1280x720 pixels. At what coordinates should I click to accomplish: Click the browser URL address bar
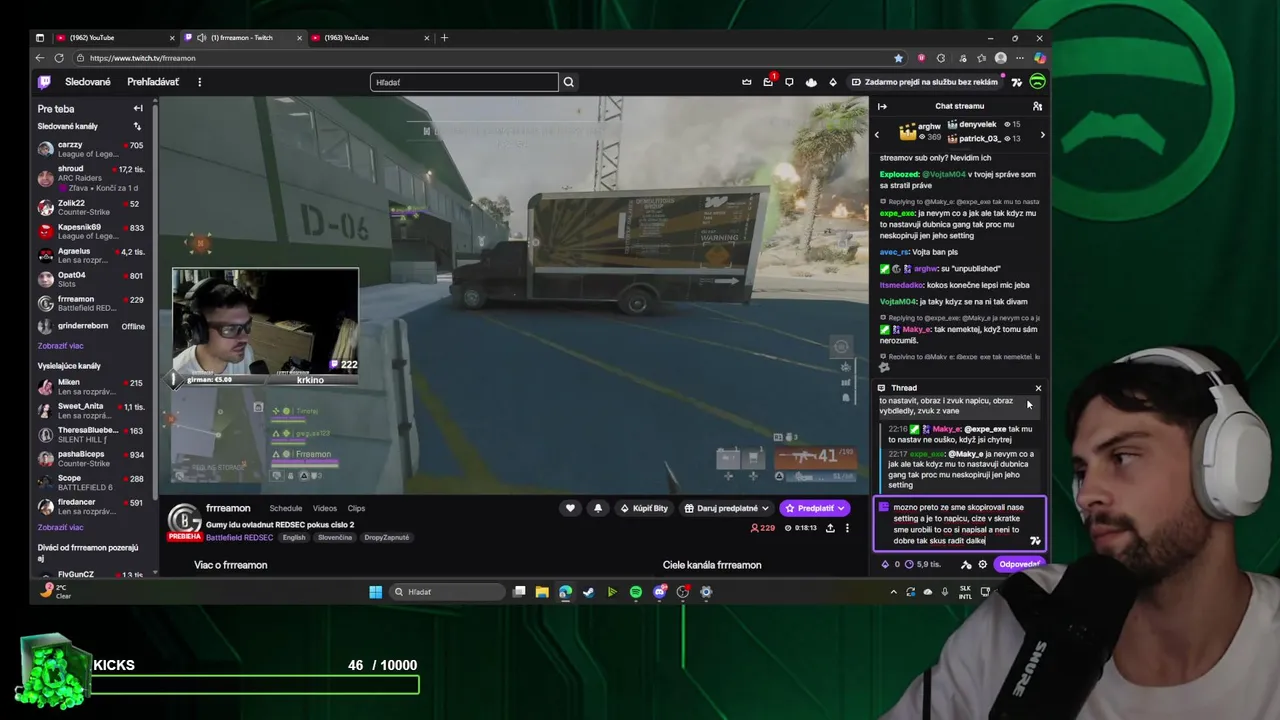coord(480,58)
